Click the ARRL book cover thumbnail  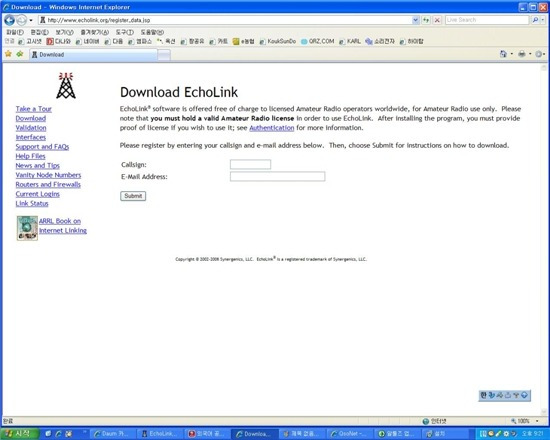click(27, 228)
